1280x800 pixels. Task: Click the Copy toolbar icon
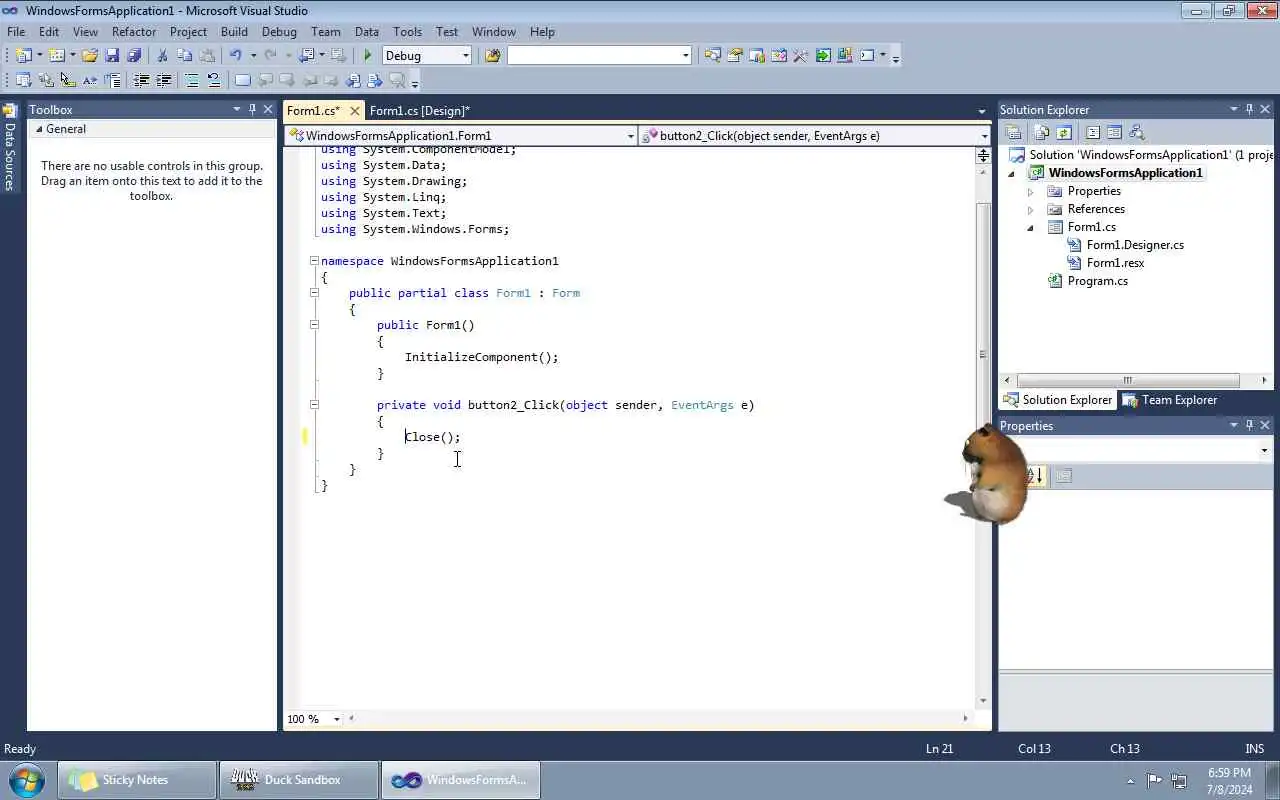pyautogui.click(x=185, y=56)
